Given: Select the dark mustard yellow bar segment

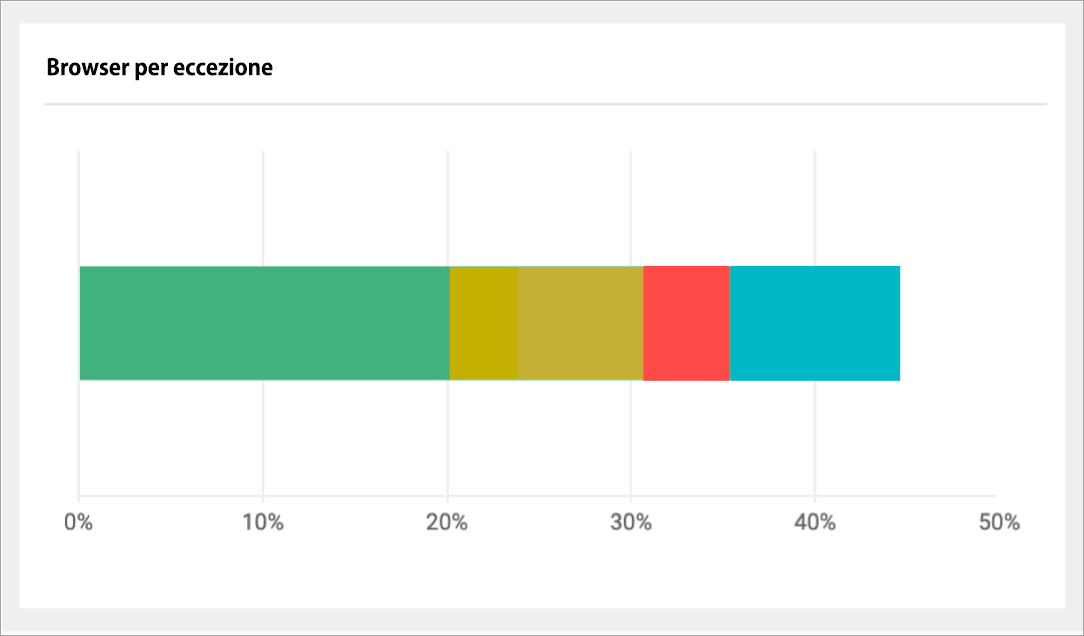Looking at the screenshot, I should coord(484,323).
